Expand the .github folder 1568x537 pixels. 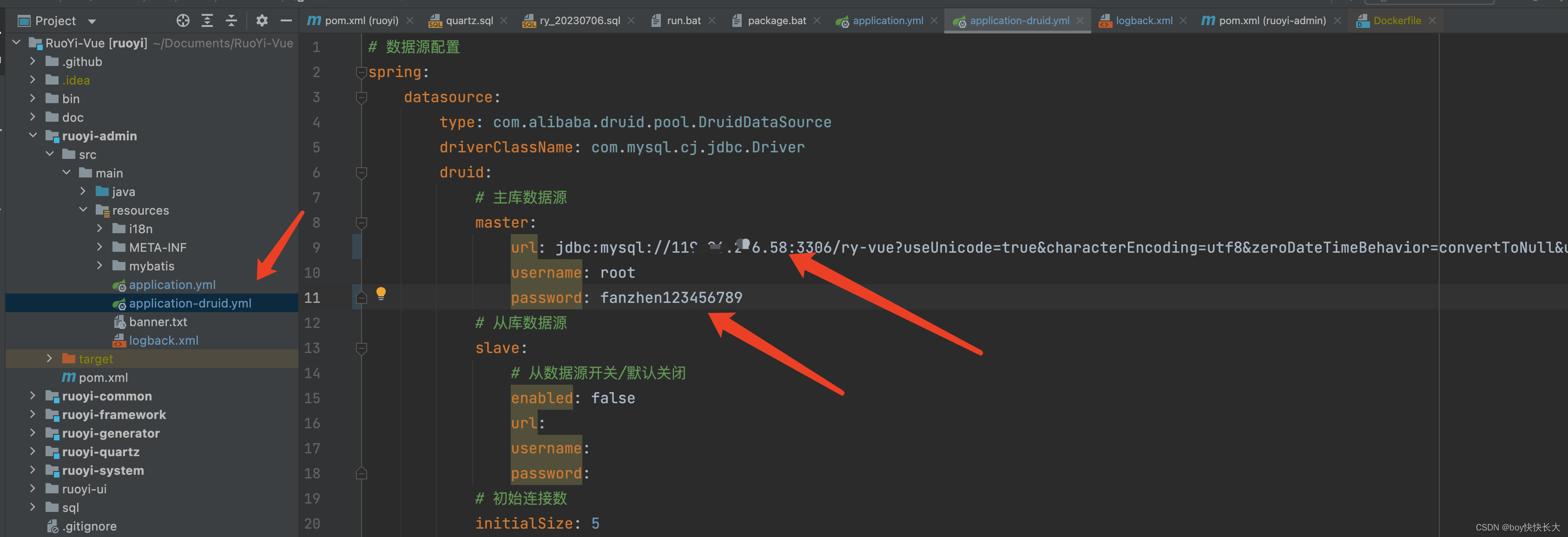[x=33, y=61]
